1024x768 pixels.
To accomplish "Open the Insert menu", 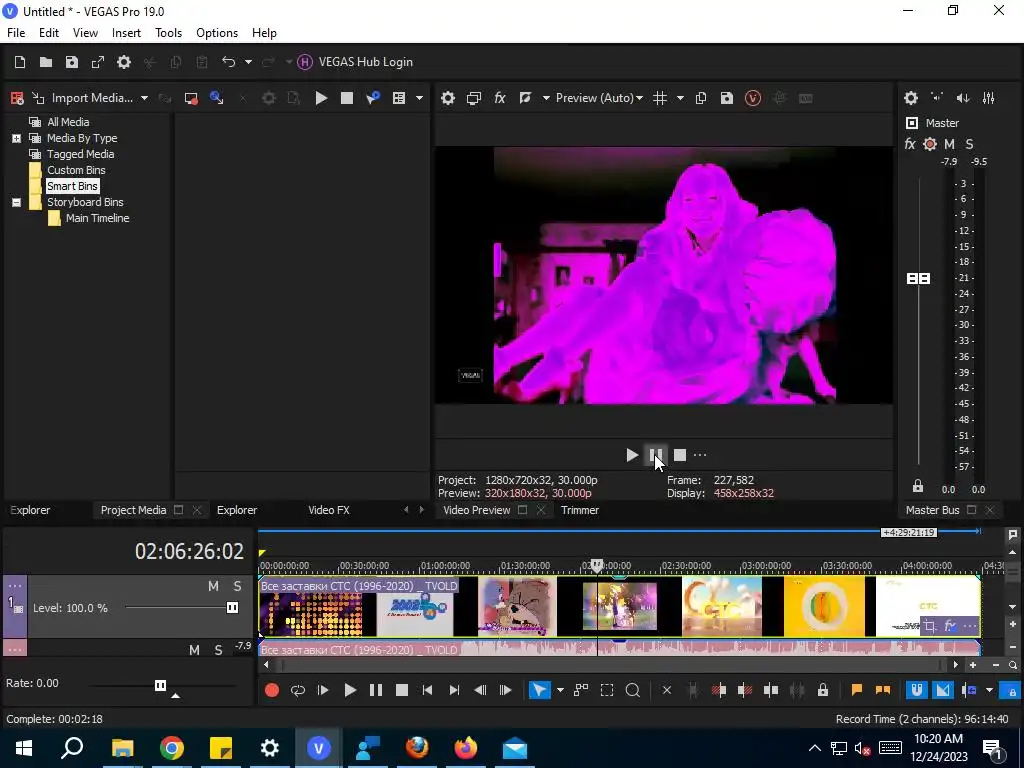I will pyautogui.click(x=126, y=33).
